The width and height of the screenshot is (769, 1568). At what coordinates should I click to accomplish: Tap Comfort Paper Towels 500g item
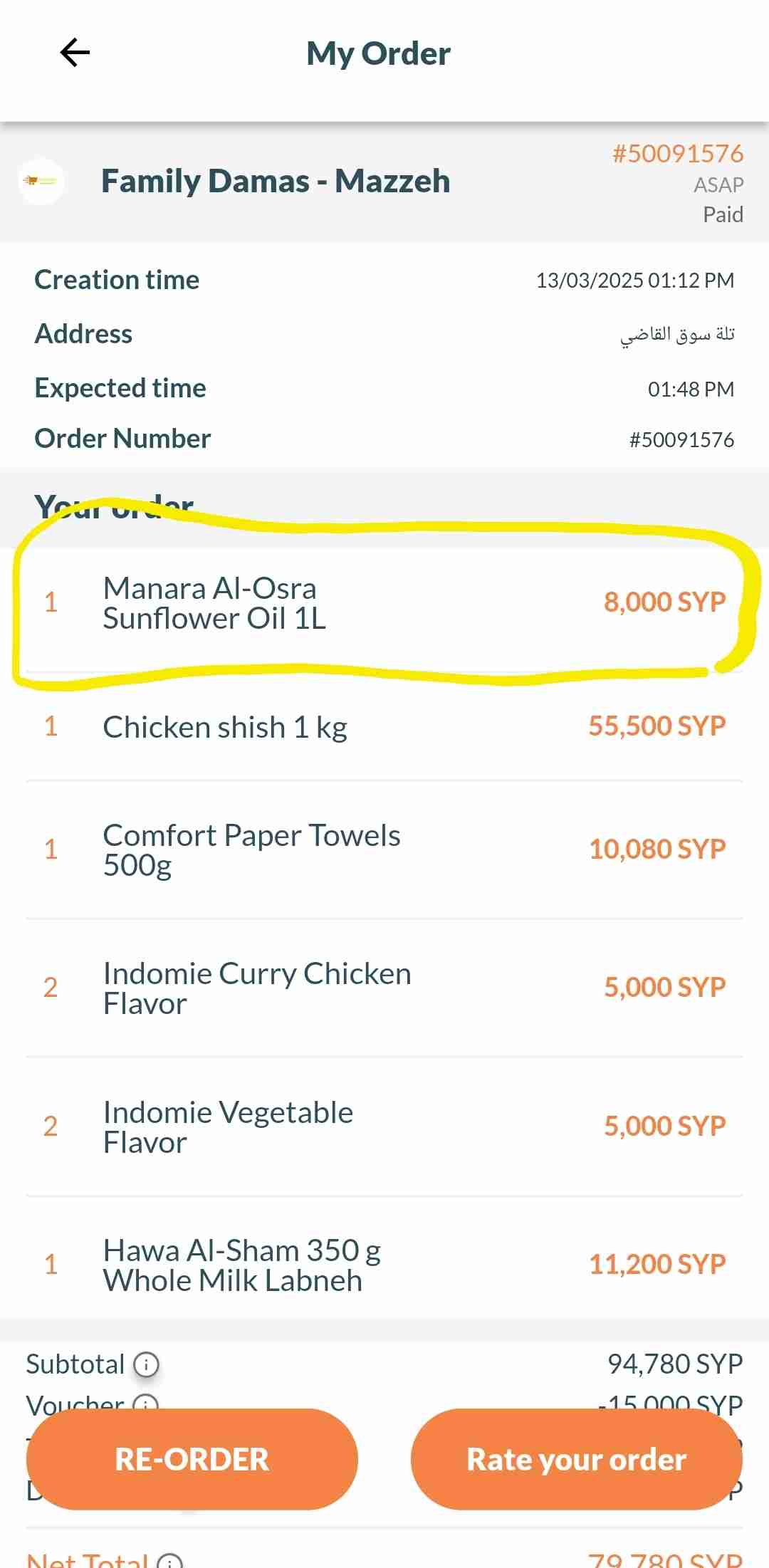(251, 850)
